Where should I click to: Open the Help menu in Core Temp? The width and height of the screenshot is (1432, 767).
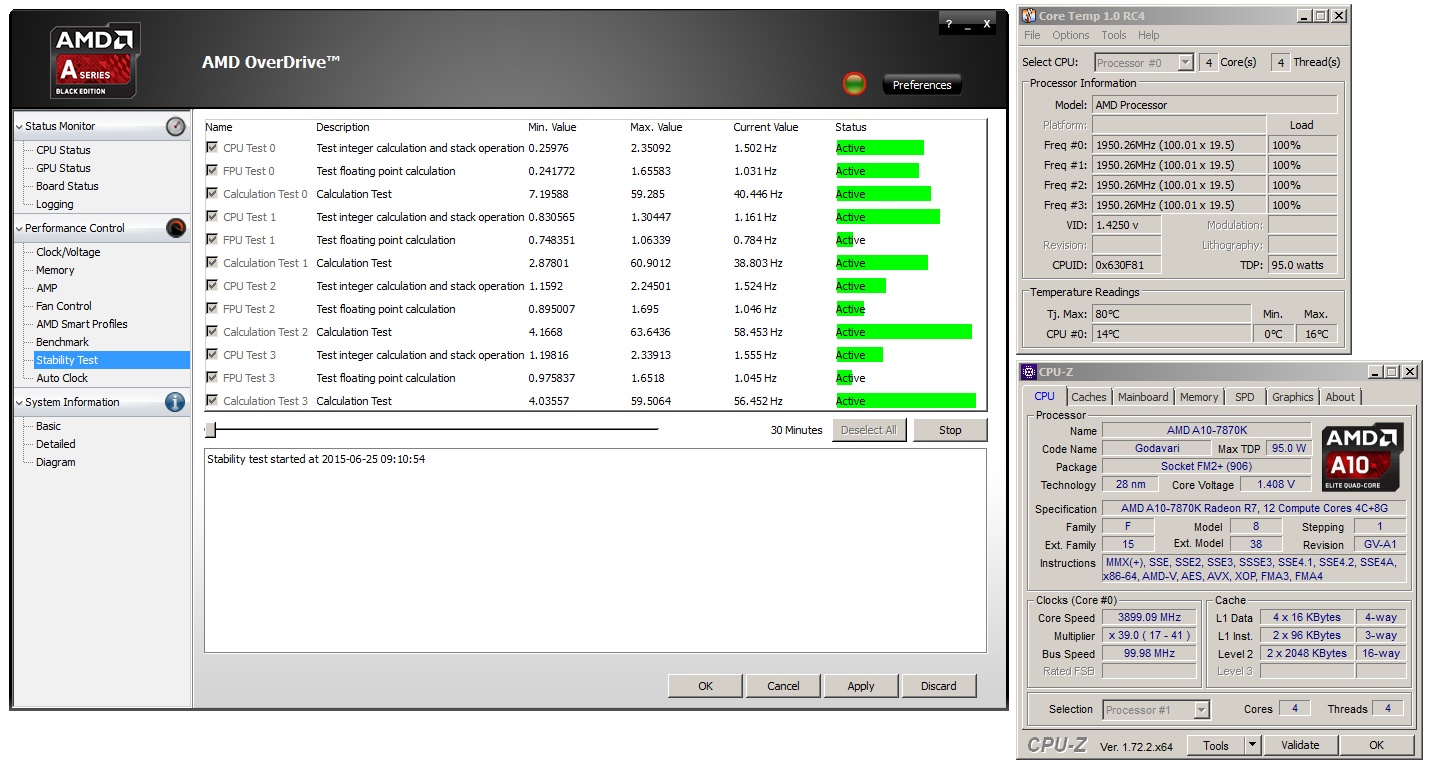click(1149, 35)
